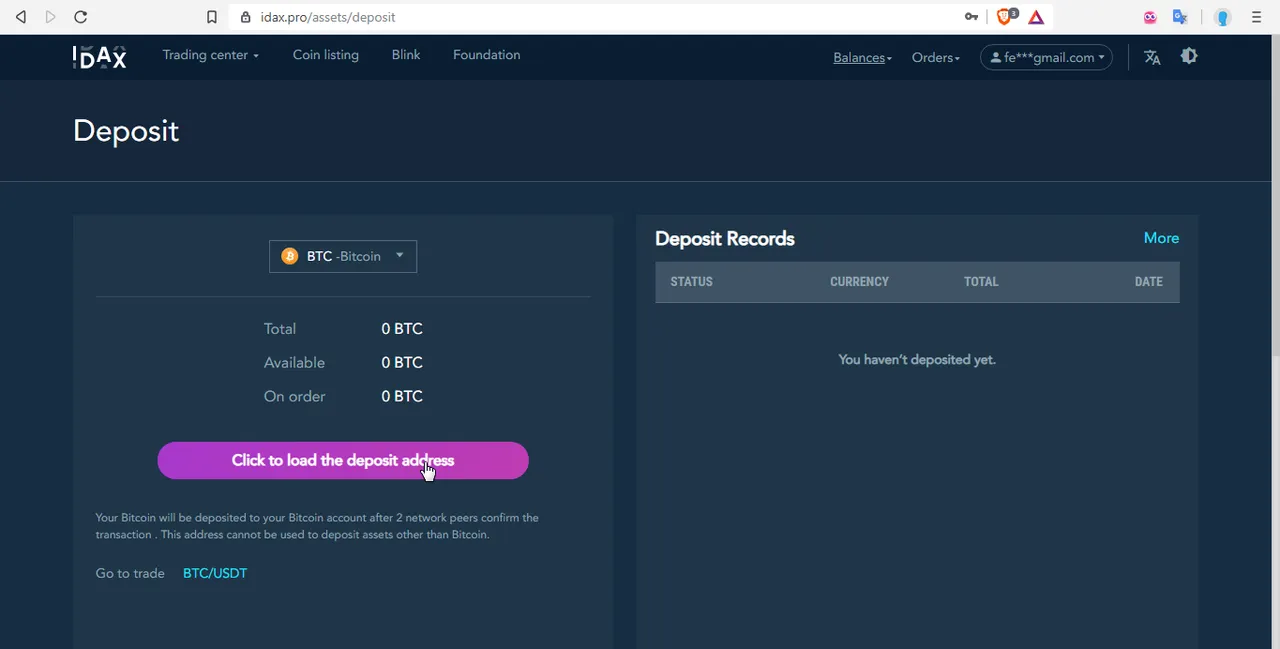Expand Trading center menu
Image resolution: width=1280 pixels, height=649 pixels.
click(x=211, y=55)
